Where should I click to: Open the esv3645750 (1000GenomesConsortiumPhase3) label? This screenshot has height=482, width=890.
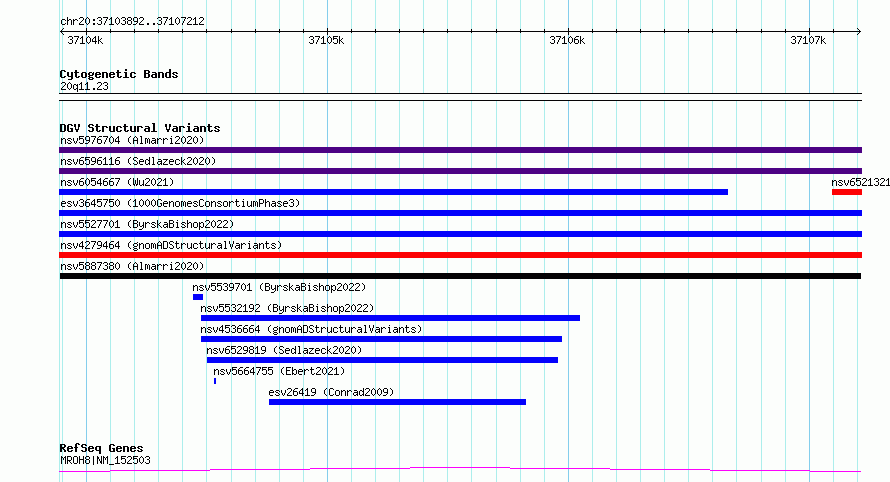click(x=180, y=203)
